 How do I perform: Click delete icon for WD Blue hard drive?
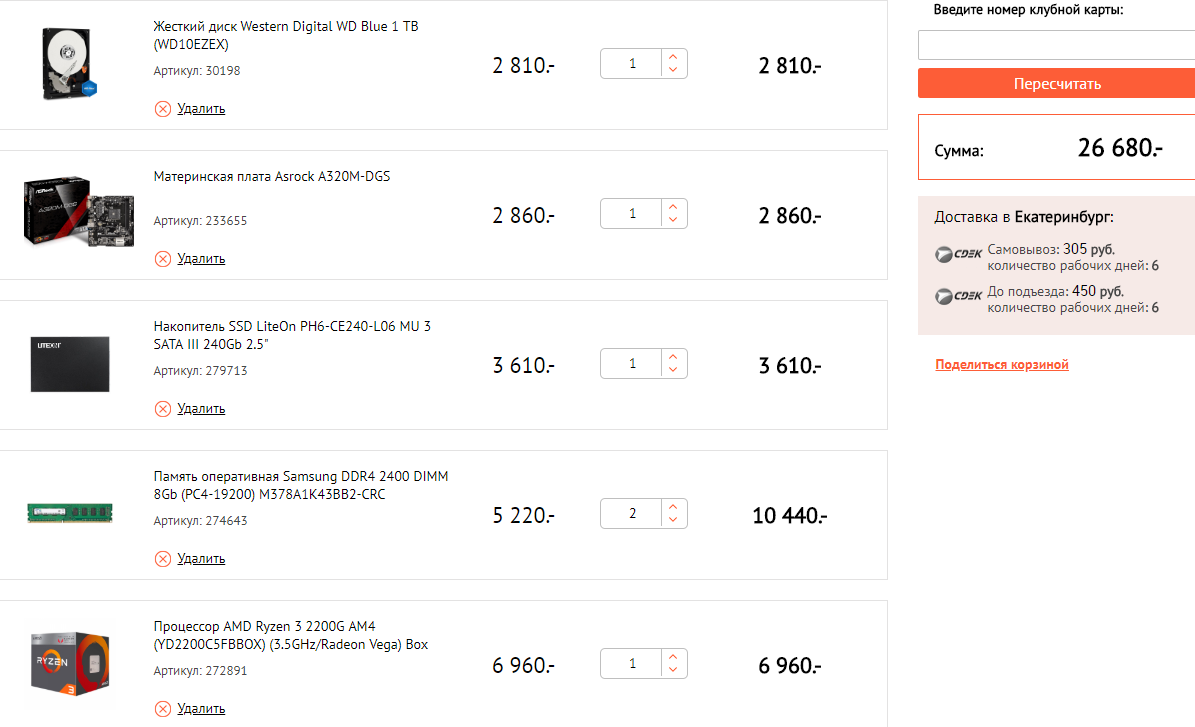point(163,109)
